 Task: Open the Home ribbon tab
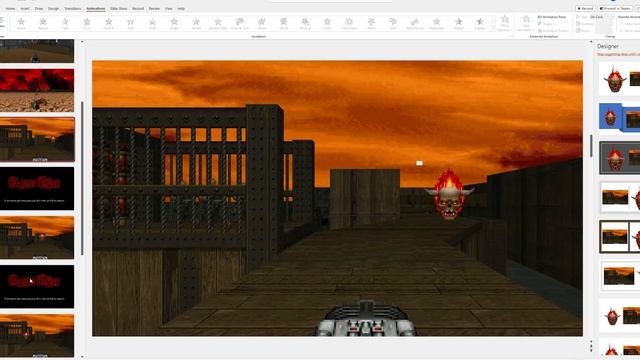(x=10, y=9)
